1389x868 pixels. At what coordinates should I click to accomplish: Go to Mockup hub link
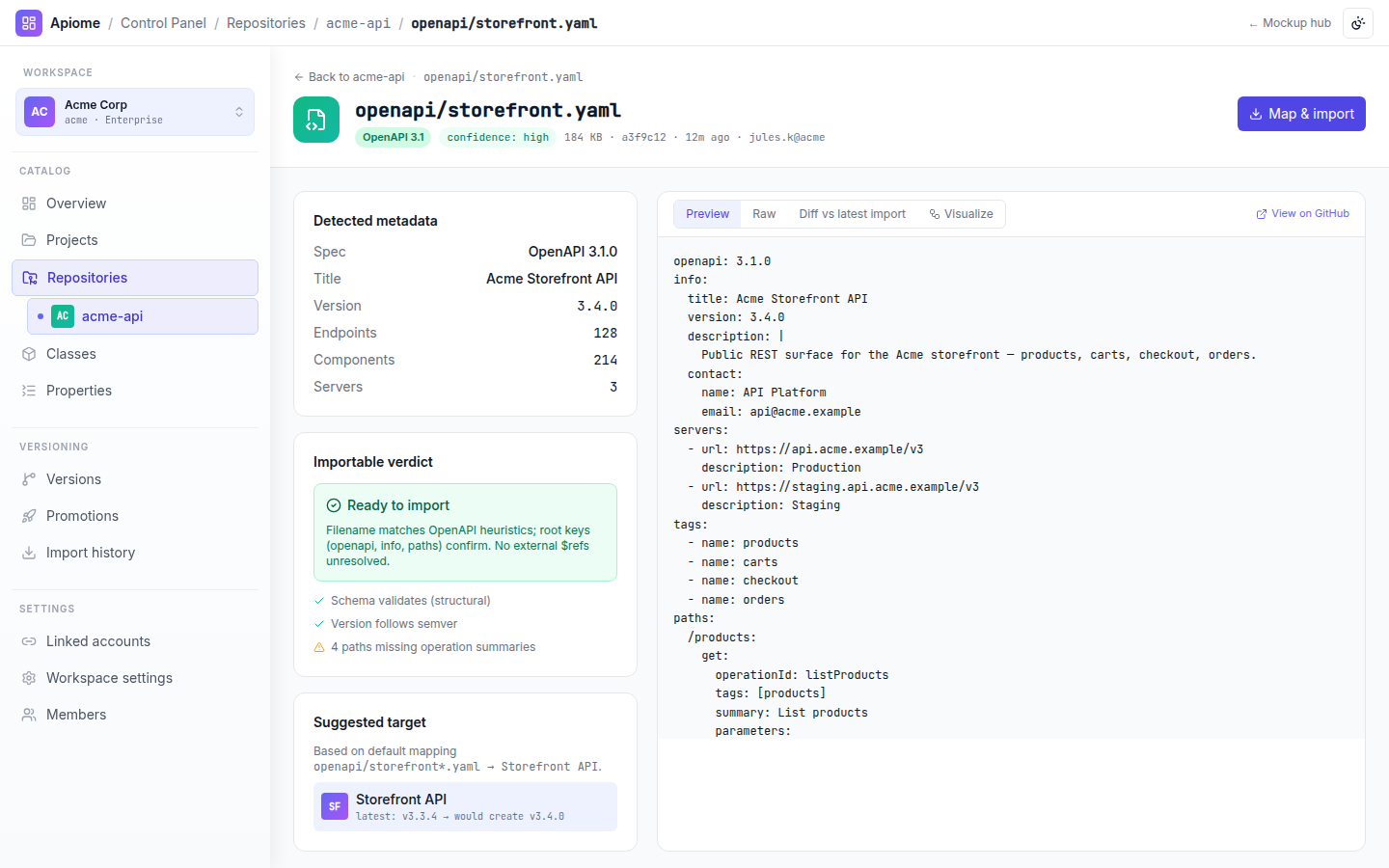[x=1290, y=23]
